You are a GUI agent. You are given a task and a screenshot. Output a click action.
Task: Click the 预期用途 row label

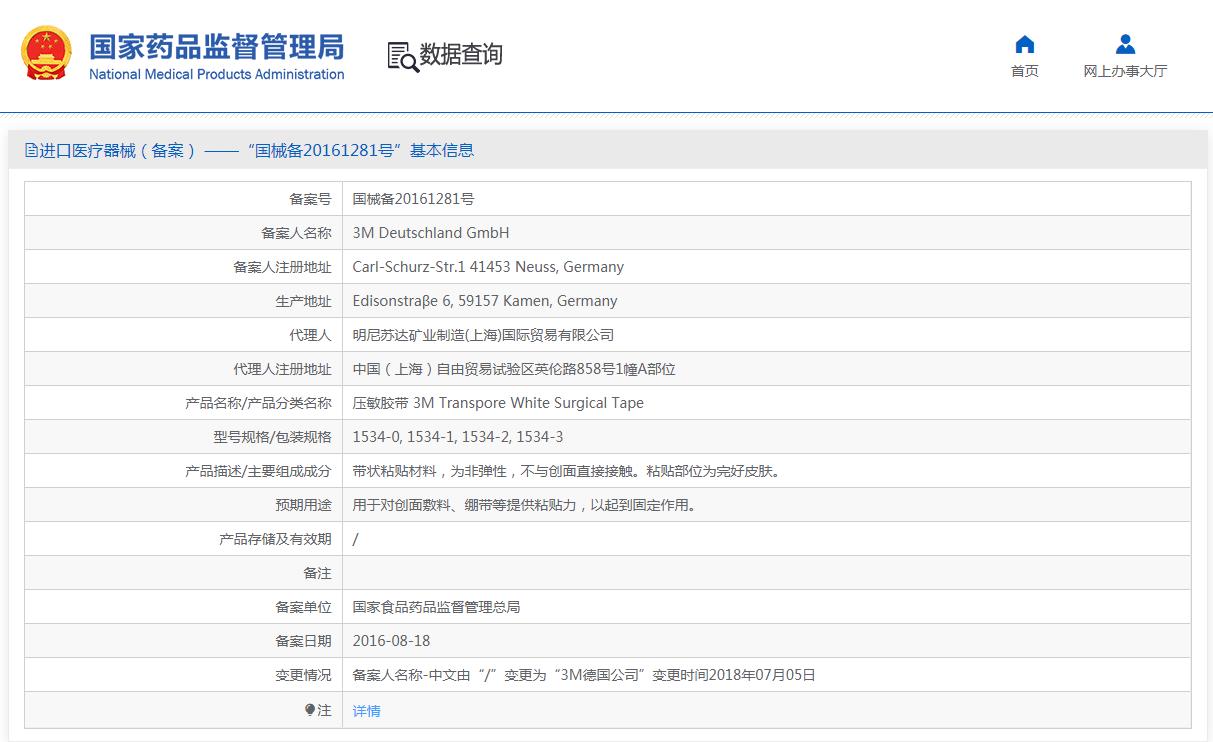pos(303,505)
